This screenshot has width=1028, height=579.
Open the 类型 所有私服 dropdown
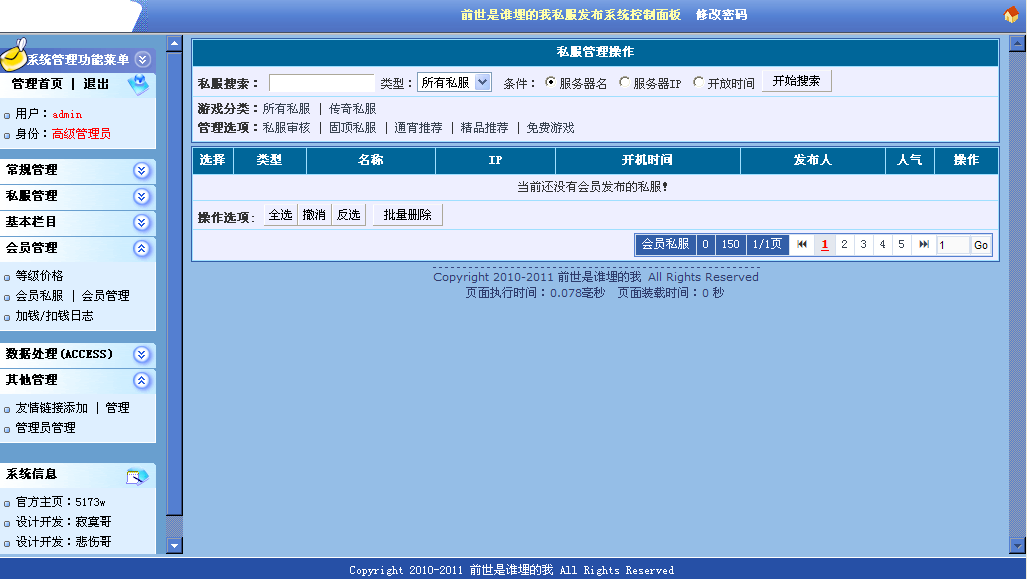tap(454, 83)
